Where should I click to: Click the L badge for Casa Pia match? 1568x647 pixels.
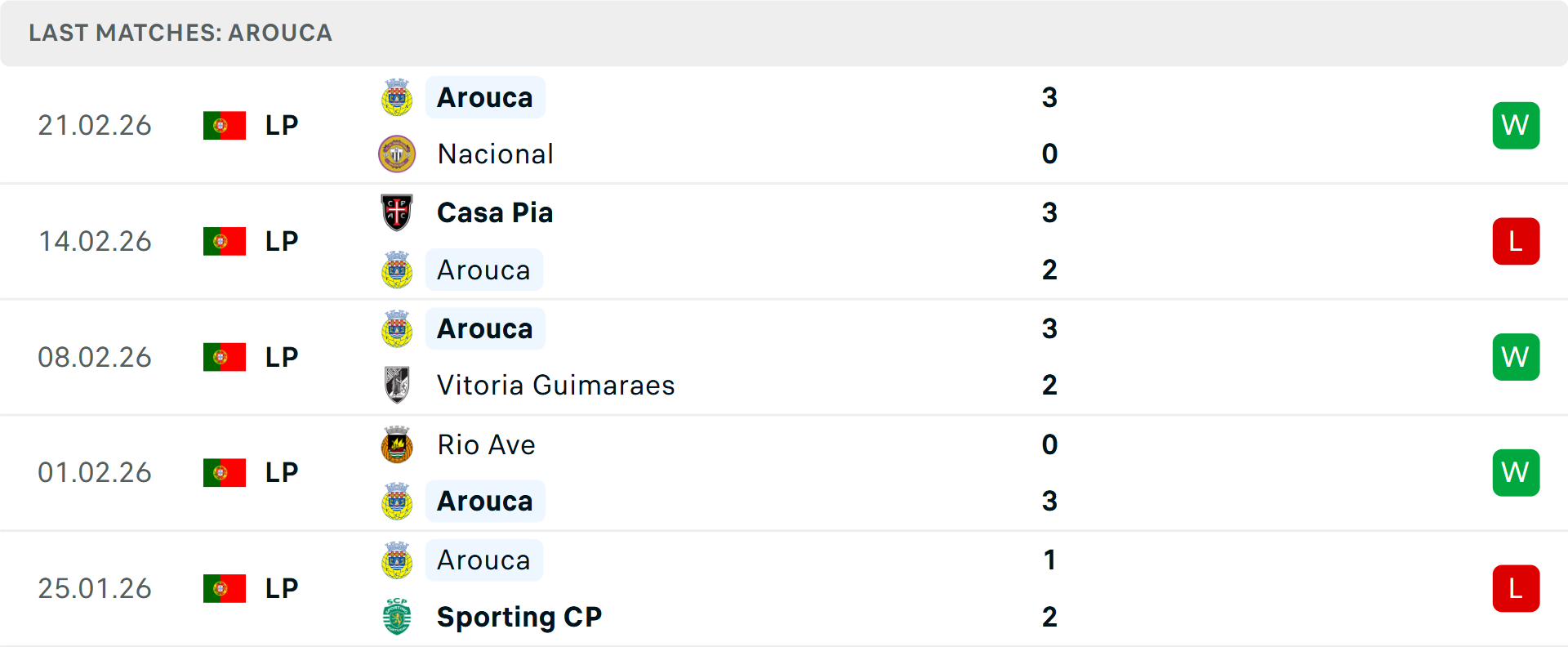1516,241
